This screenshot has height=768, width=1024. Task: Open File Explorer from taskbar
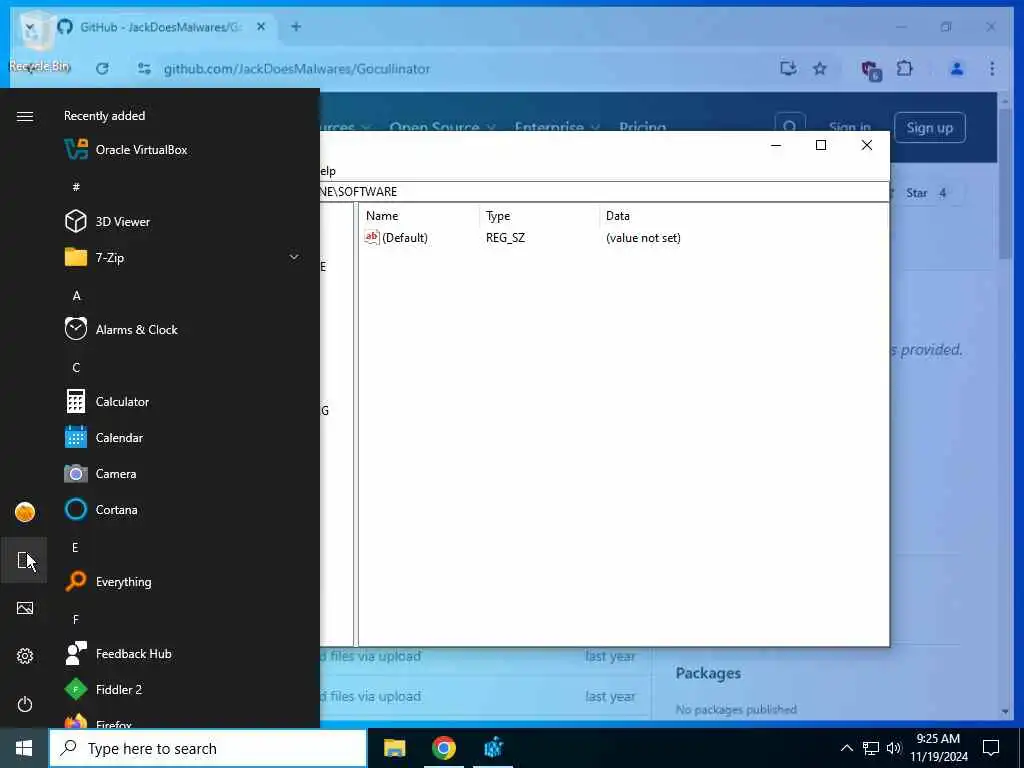coord(394,748)
